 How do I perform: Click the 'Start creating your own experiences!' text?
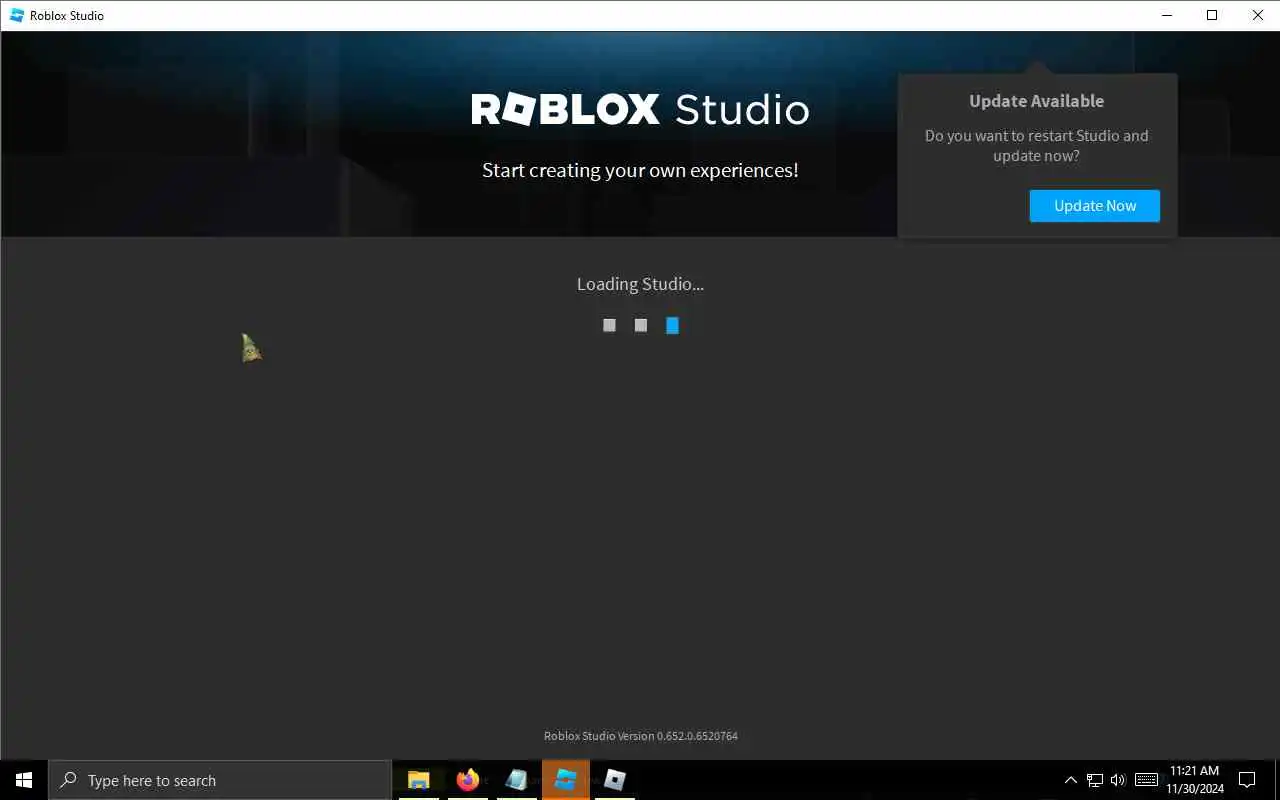[640, 170]
